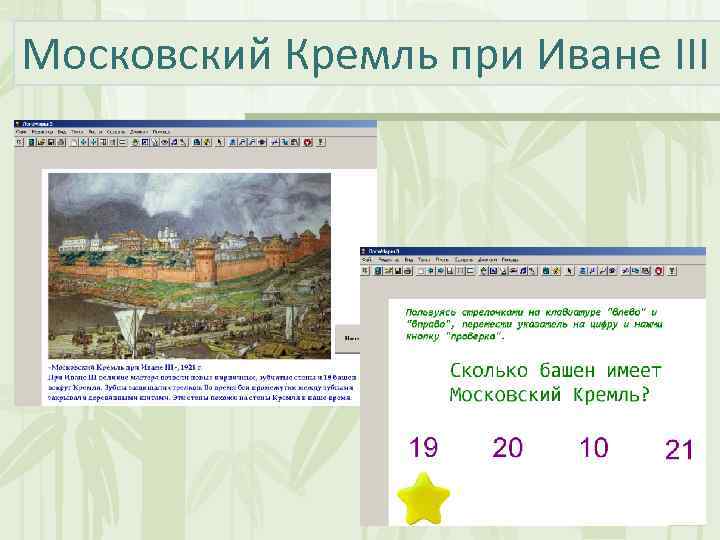The width and height of the screenshot is (720, 540).
Task: Click the red stop icon in the quiz window toolbar
Action: (659, 270)
